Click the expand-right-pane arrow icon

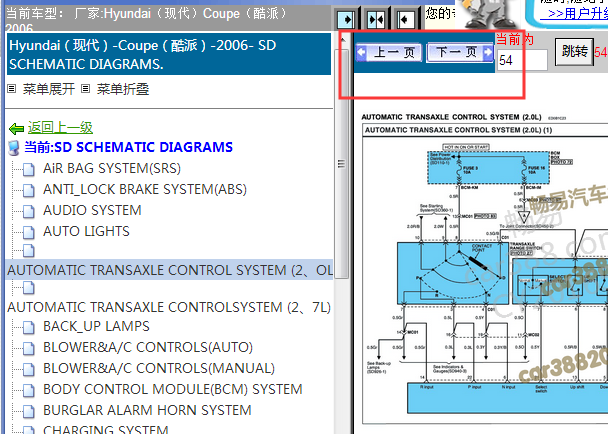pyautogui.click(x=346, y=19)
